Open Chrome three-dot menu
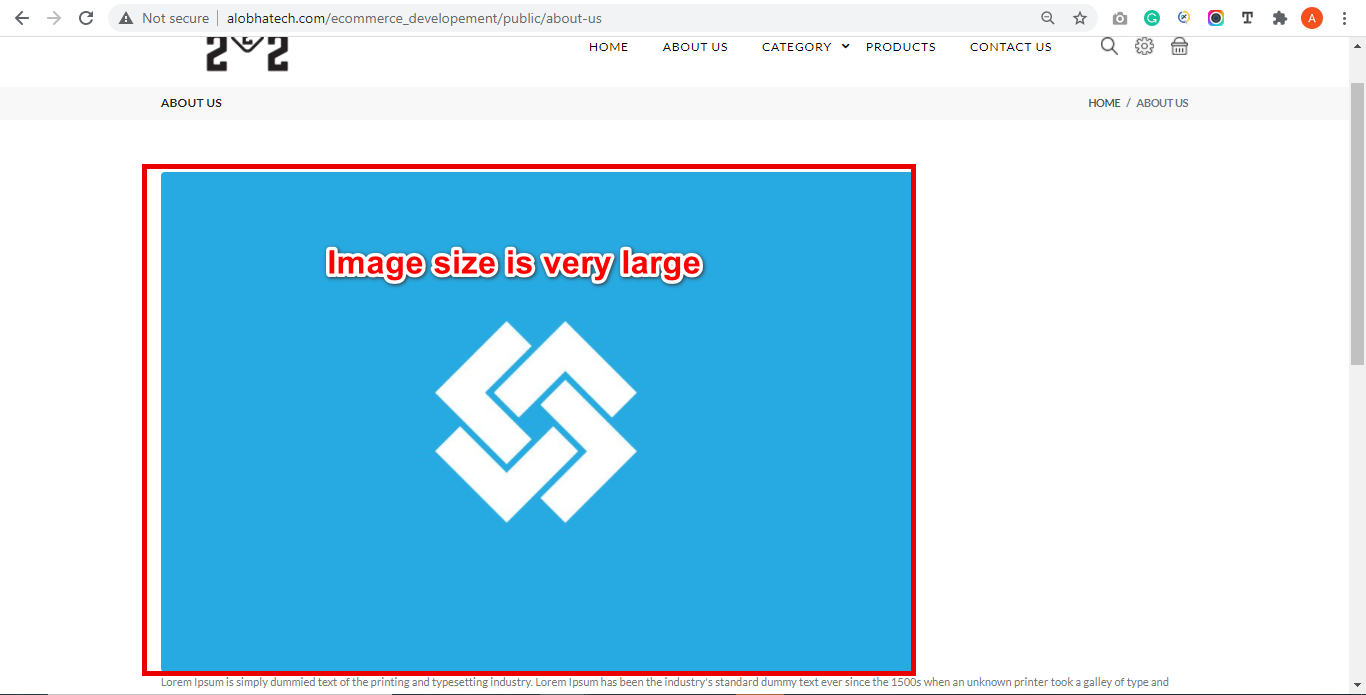 click(x=1345, y=18)
